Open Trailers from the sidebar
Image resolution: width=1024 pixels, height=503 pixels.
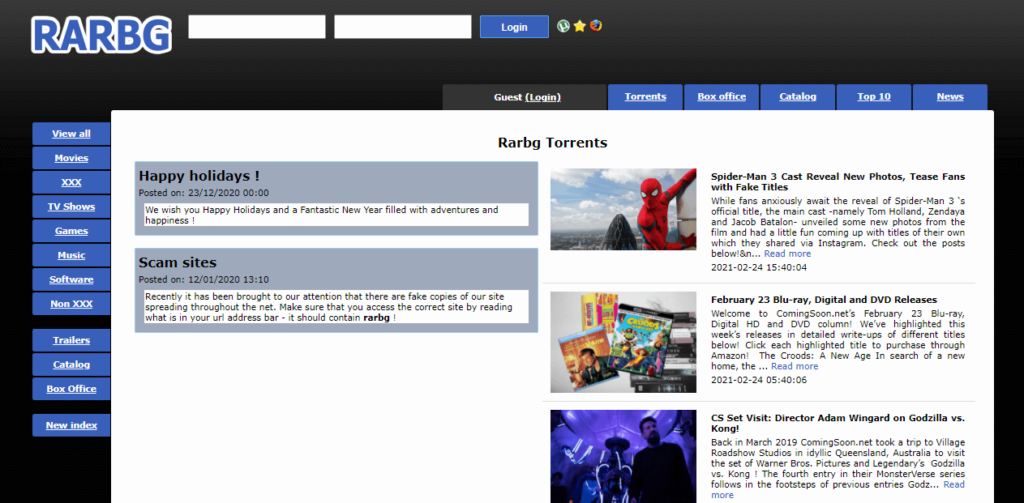tap(71, 340)
